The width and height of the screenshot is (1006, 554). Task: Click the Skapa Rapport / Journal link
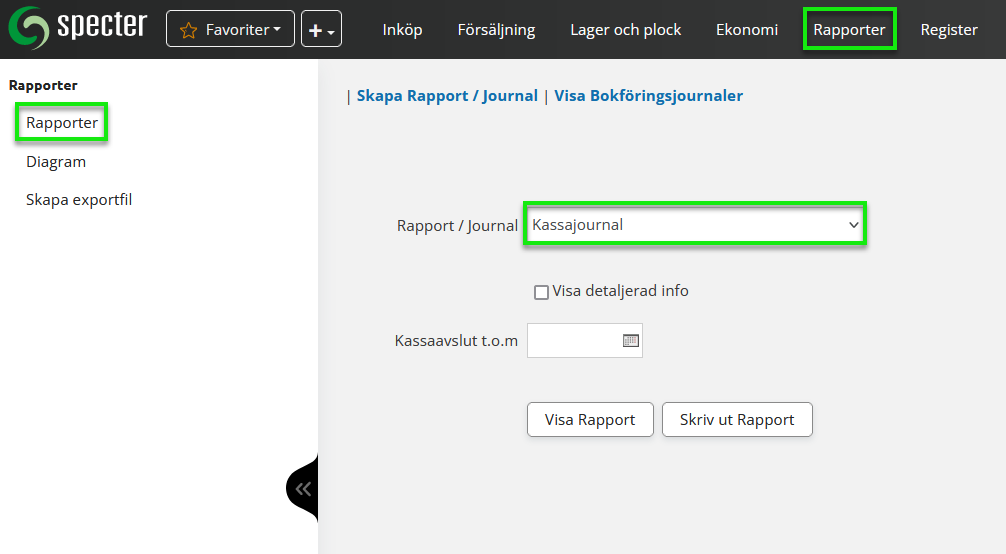pos(447,96)
